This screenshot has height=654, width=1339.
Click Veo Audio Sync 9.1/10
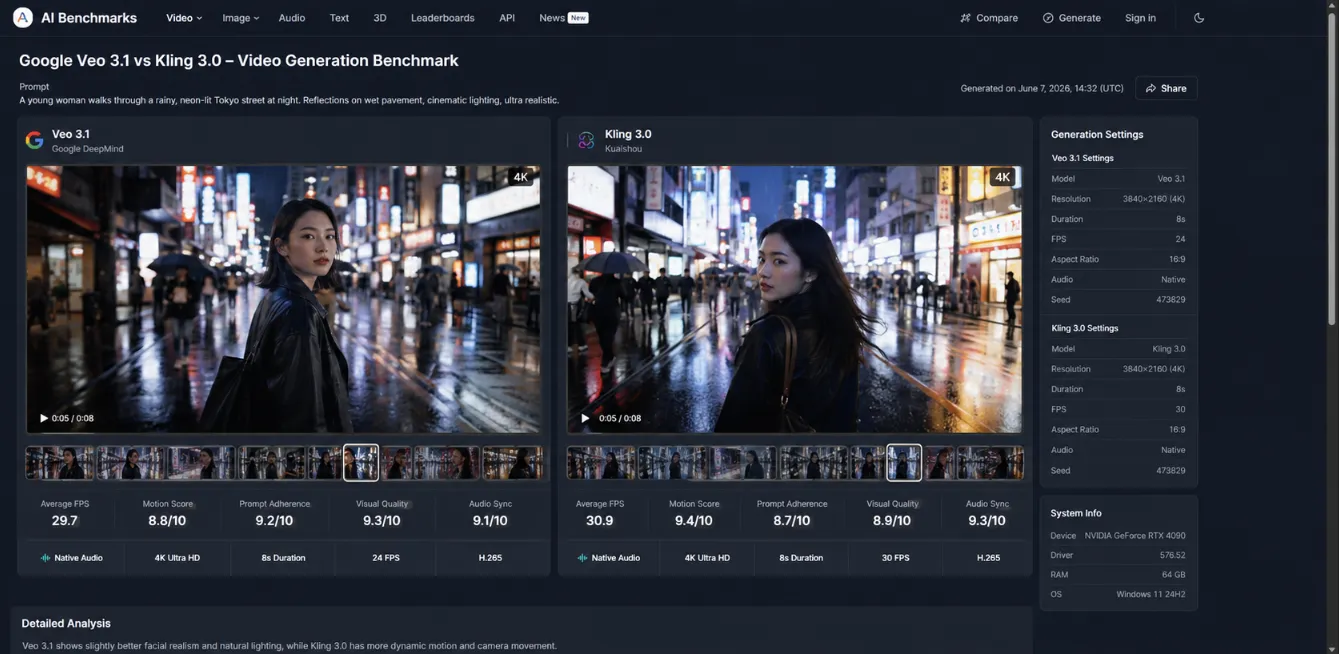(x=490, y=521)
